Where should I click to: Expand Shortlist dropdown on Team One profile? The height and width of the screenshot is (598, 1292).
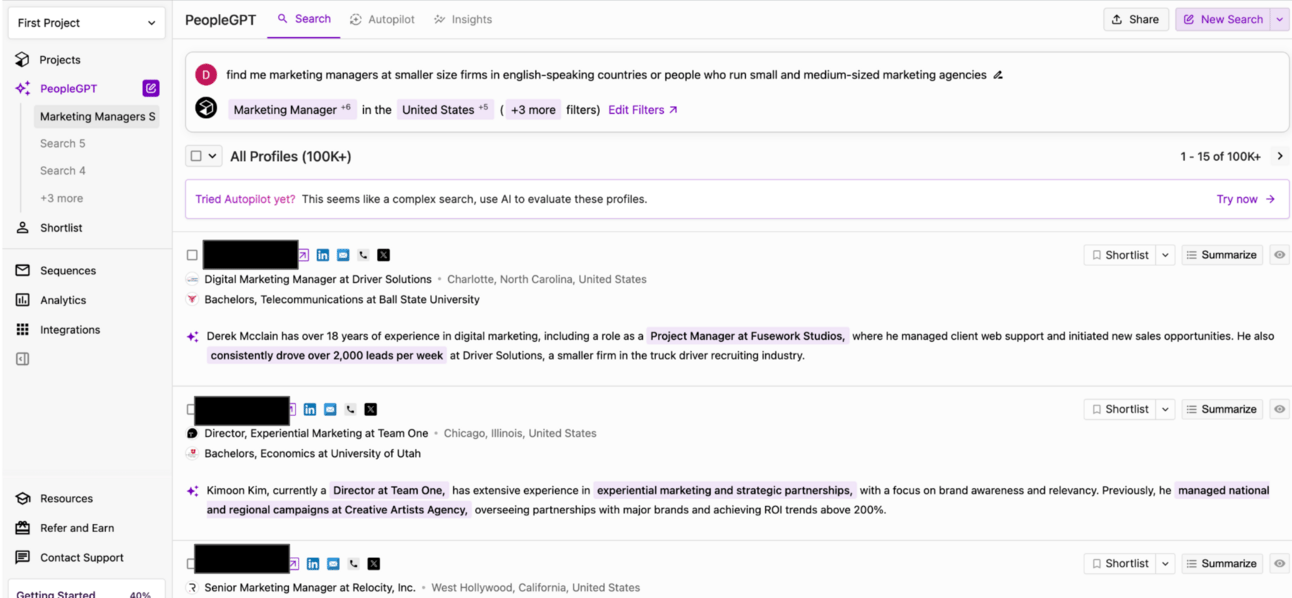pos(1165,409)
